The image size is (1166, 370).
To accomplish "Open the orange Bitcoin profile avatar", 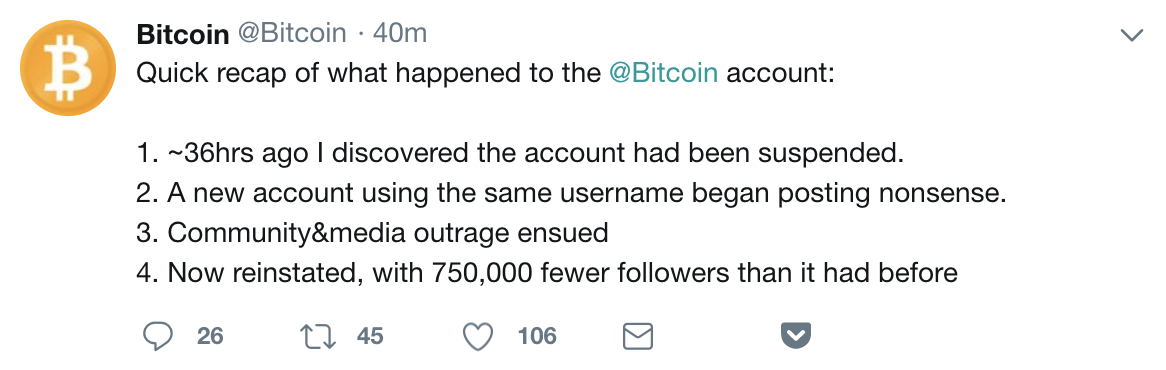I will [68, 68].
